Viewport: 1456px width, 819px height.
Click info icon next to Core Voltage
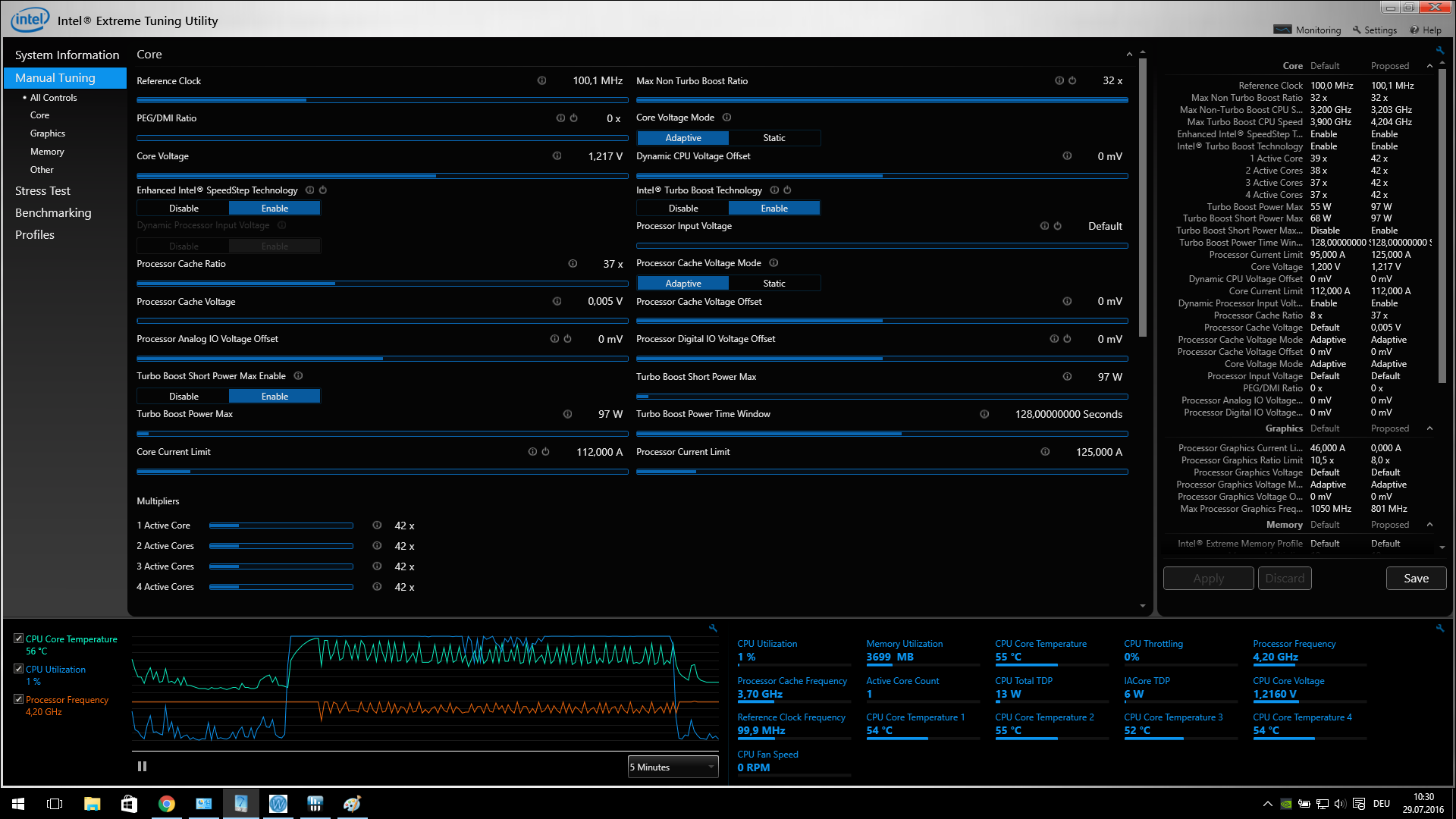557,156
